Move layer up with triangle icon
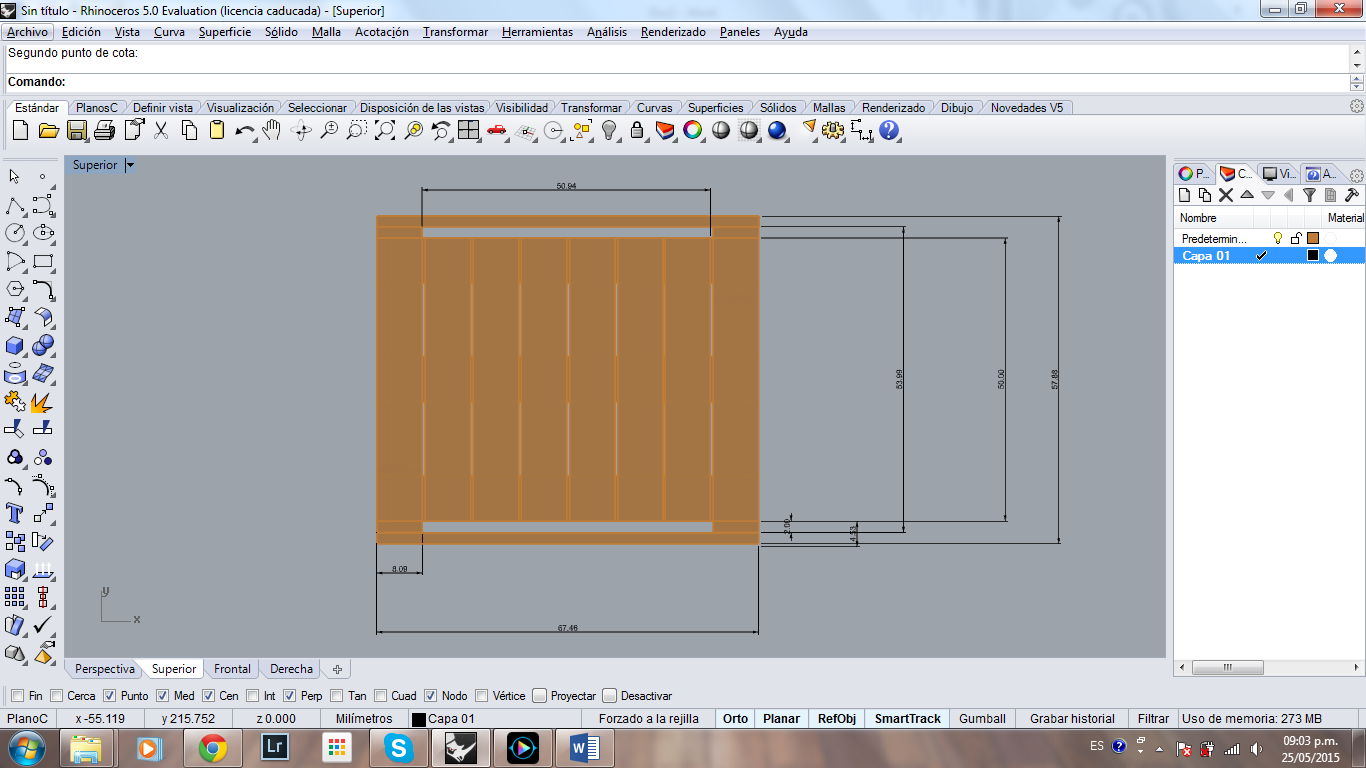1366x768 pixels. pos(1246,195)
